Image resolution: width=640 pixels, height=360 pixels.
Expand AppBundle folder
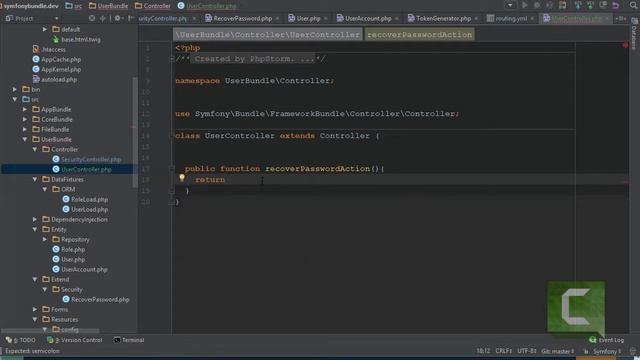click(25, 109)
